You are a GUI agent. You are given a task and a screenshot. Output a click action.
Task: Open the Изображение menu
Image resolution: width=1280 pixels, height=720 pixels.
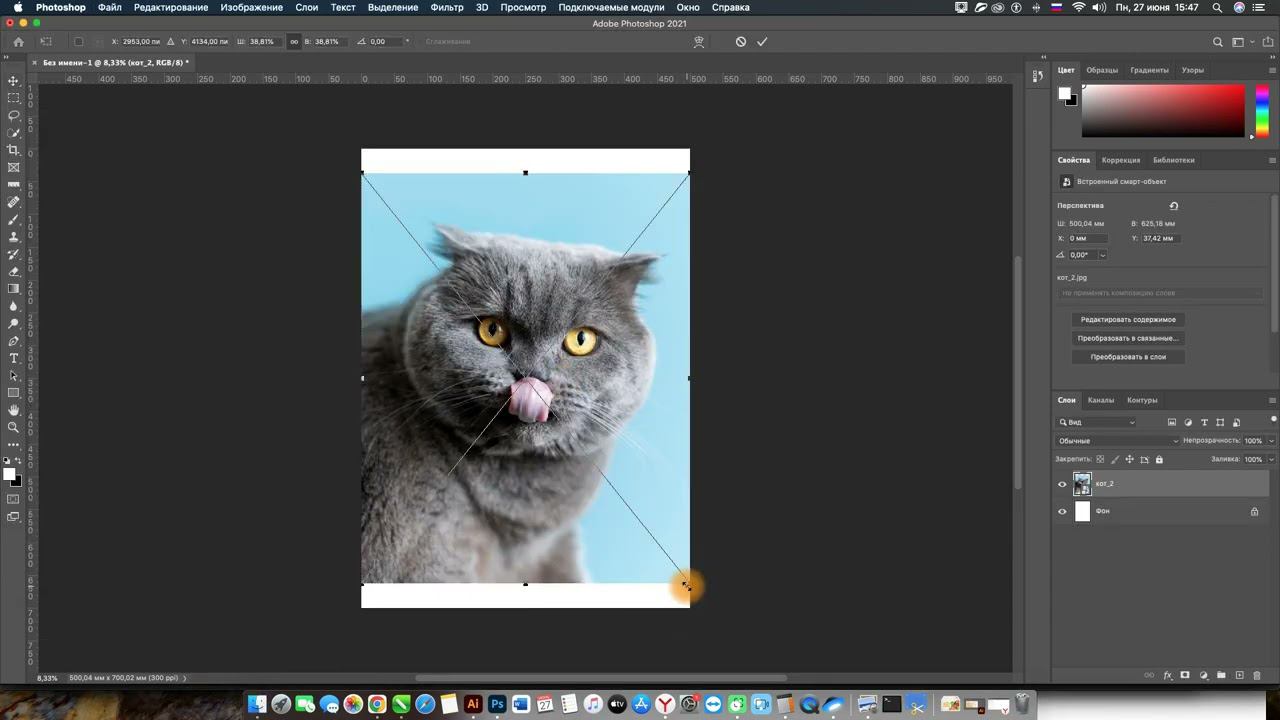click(x=251, y=7)
